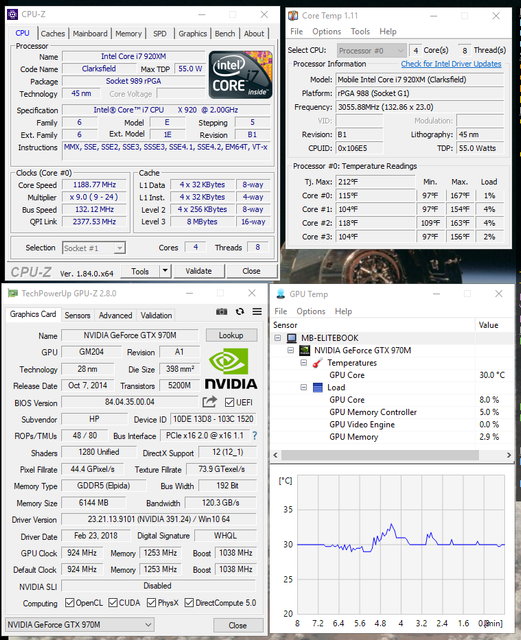Viewport: 521px width, 640px height.
Task: Open Core Temp Options menu
Action: (326, 31)
